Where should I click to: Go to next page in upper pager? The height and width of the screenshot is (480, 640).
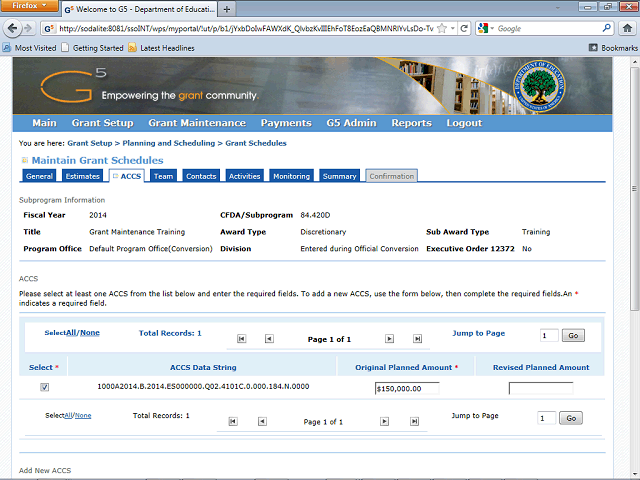coord(389,339)
